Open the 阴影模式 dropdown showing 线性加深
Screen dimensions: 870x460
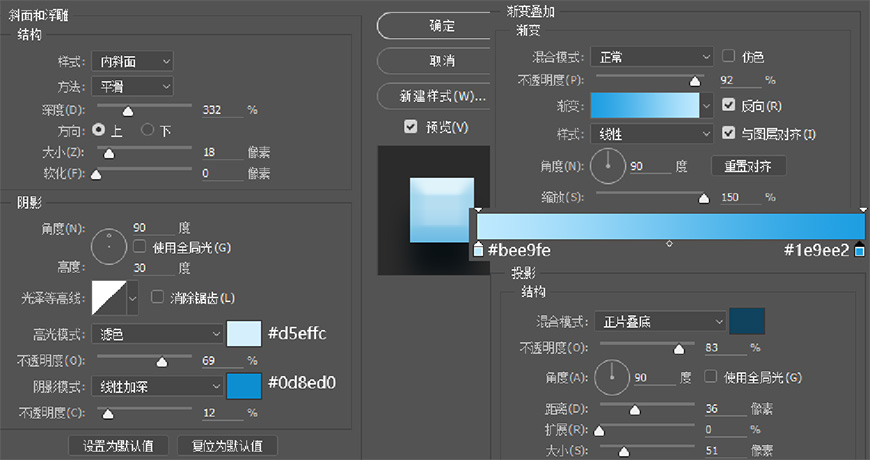point(157,387)
